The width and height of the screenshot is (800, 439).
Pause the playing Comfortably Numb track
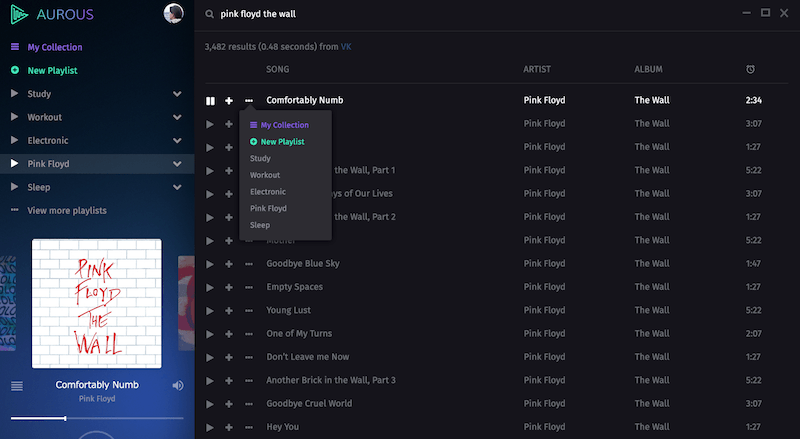(x=210, y=101)
